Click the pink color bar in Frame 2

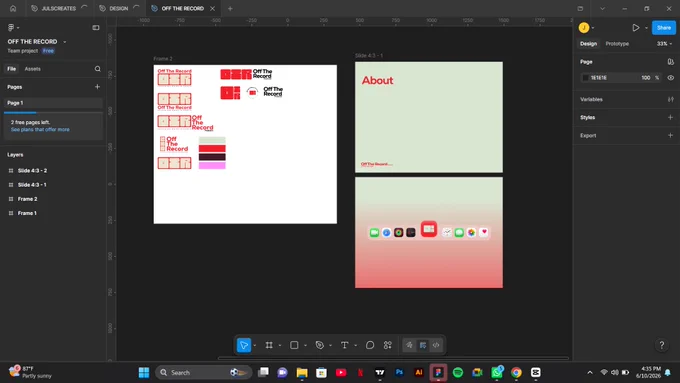212,165
